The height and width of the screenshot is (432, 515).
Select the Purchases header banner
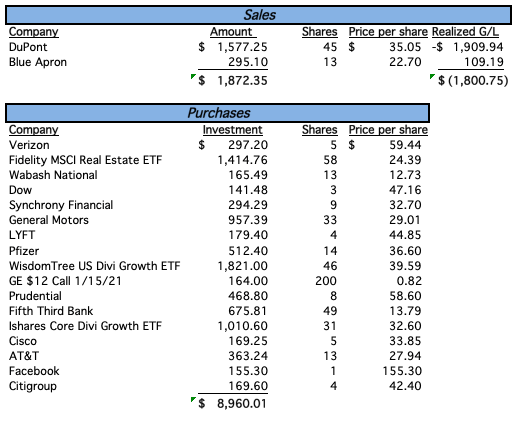pos(217,113)
